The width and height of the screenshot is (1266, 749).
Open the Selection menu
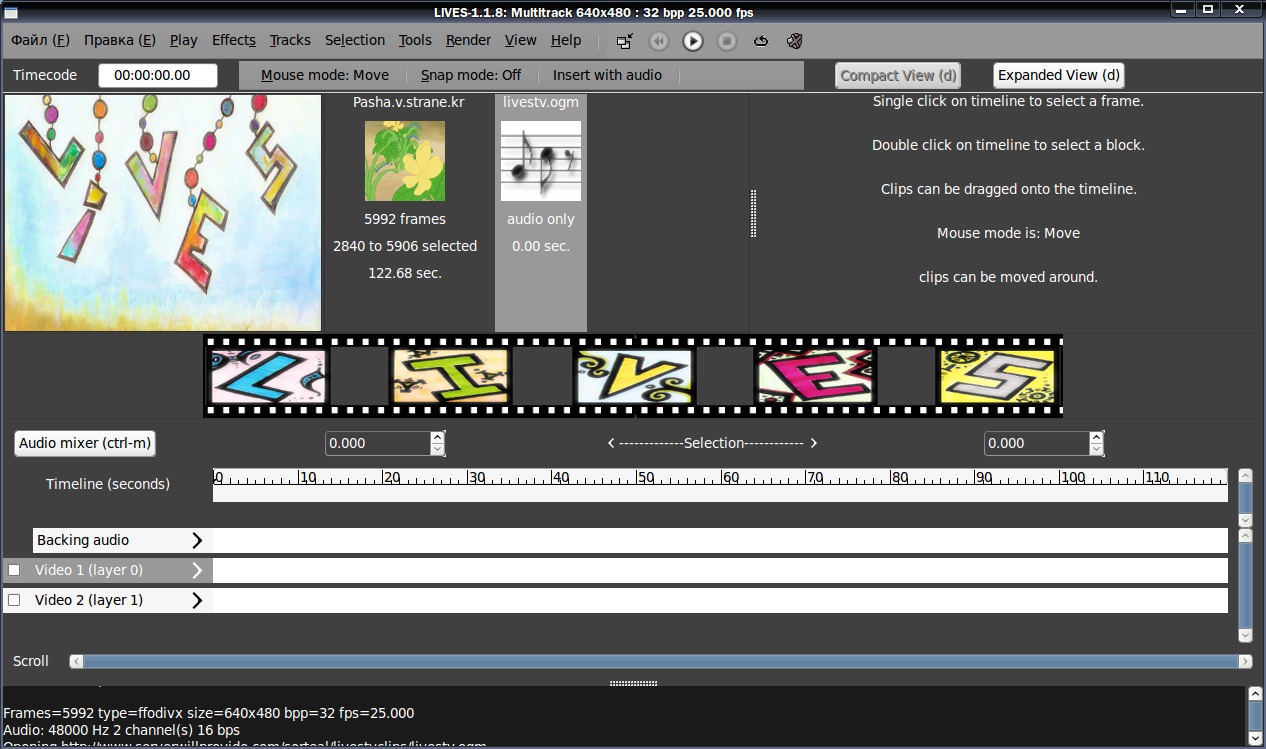(355, 40)
